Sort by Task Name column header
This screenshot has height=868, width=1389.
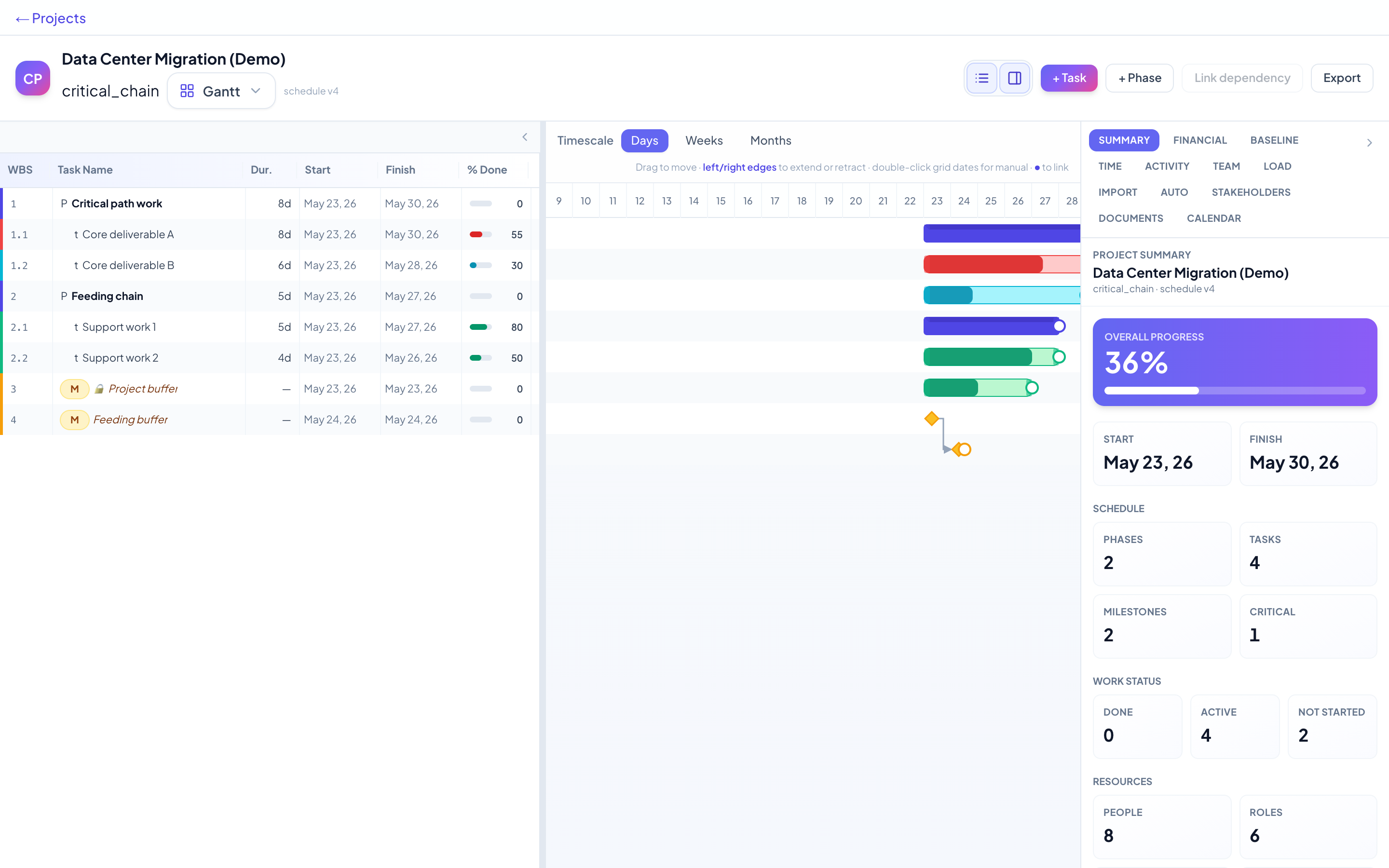(x=85, y=170)
